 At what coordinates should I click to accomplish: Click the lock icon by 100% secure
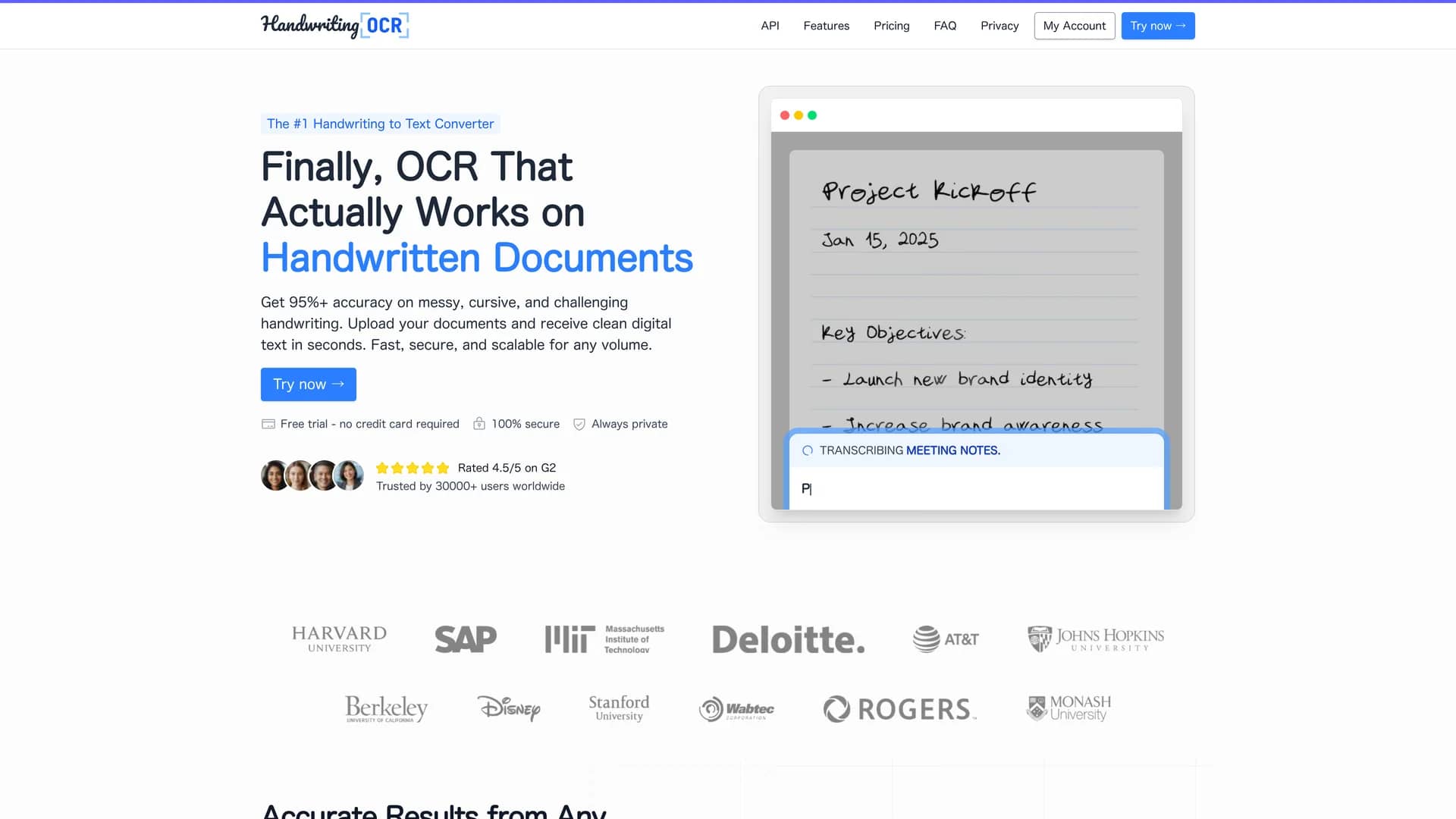(479, 424)
